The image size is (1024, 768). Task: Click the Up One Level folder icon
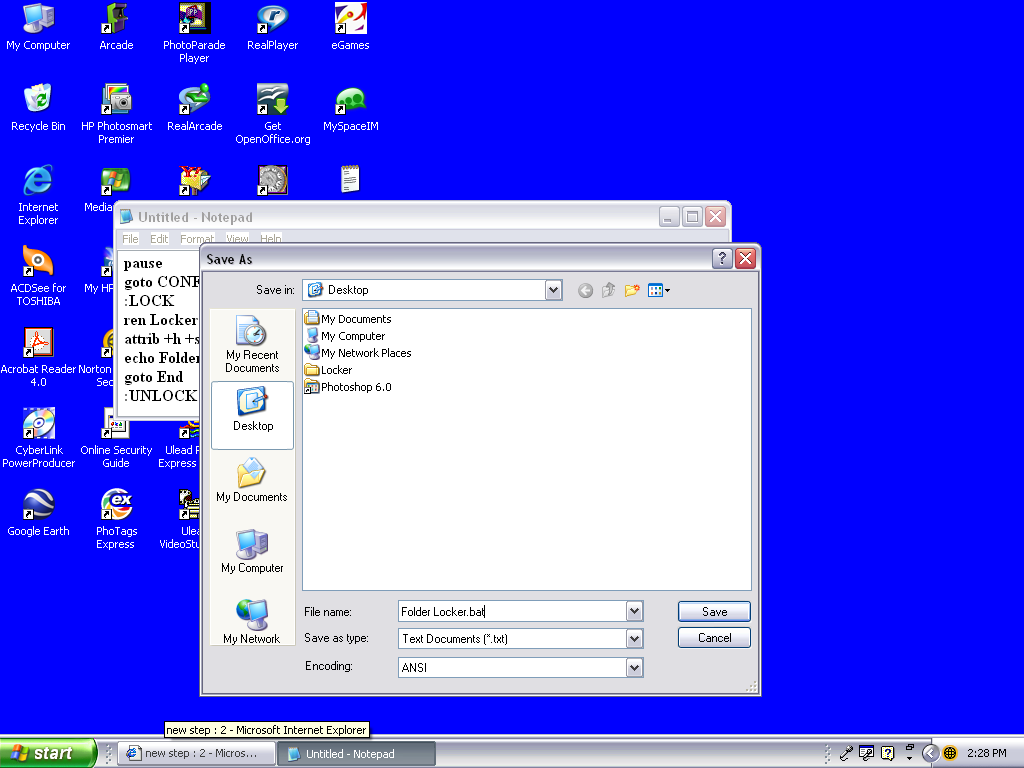608,290
